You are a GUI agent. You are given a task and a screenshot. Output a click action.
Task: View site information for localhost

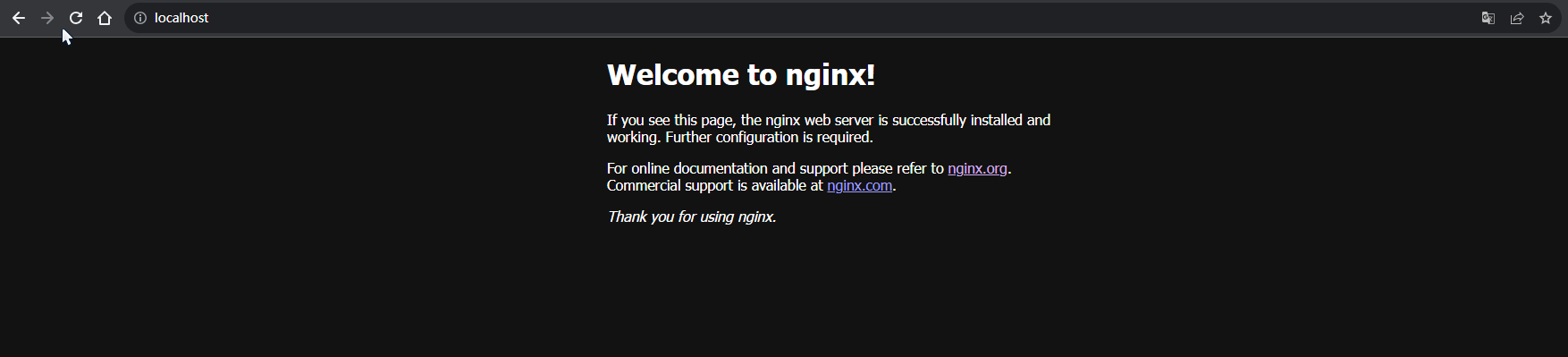click(140, 18)
